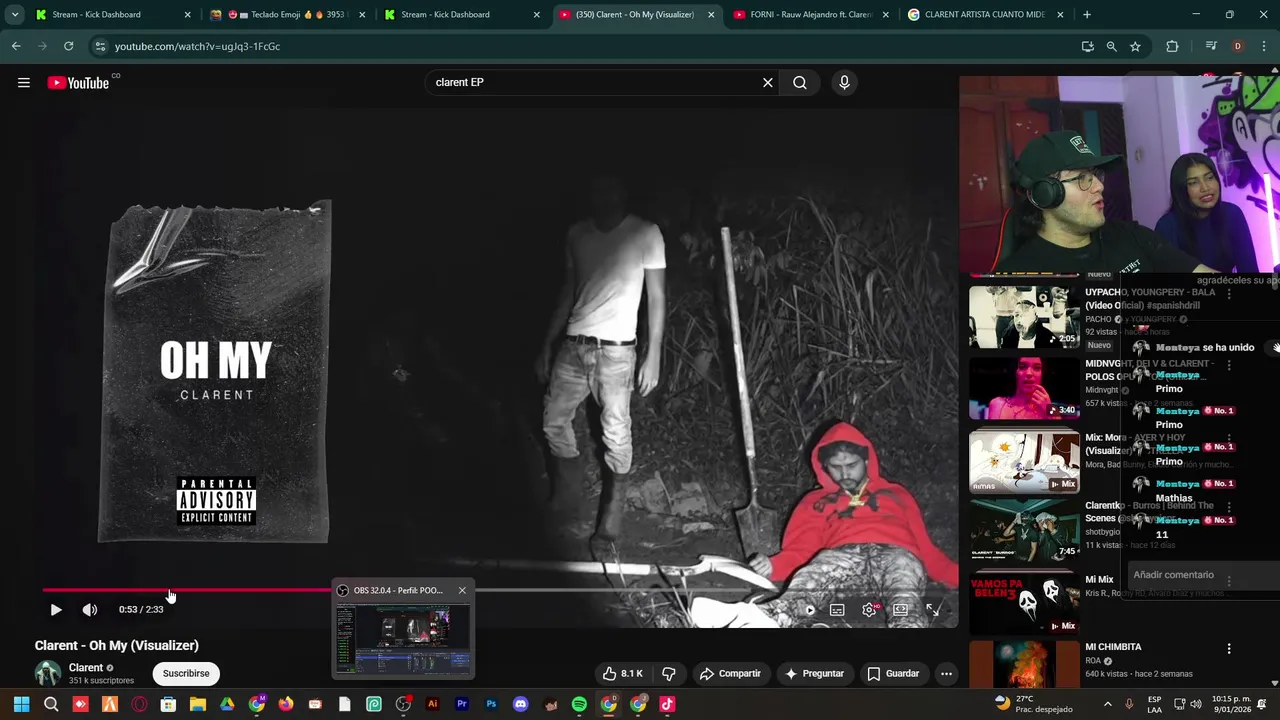The image size is (1280, 720).
Task: Open Premiere Pro from the taskbar
Action: [x=462, y=704]
